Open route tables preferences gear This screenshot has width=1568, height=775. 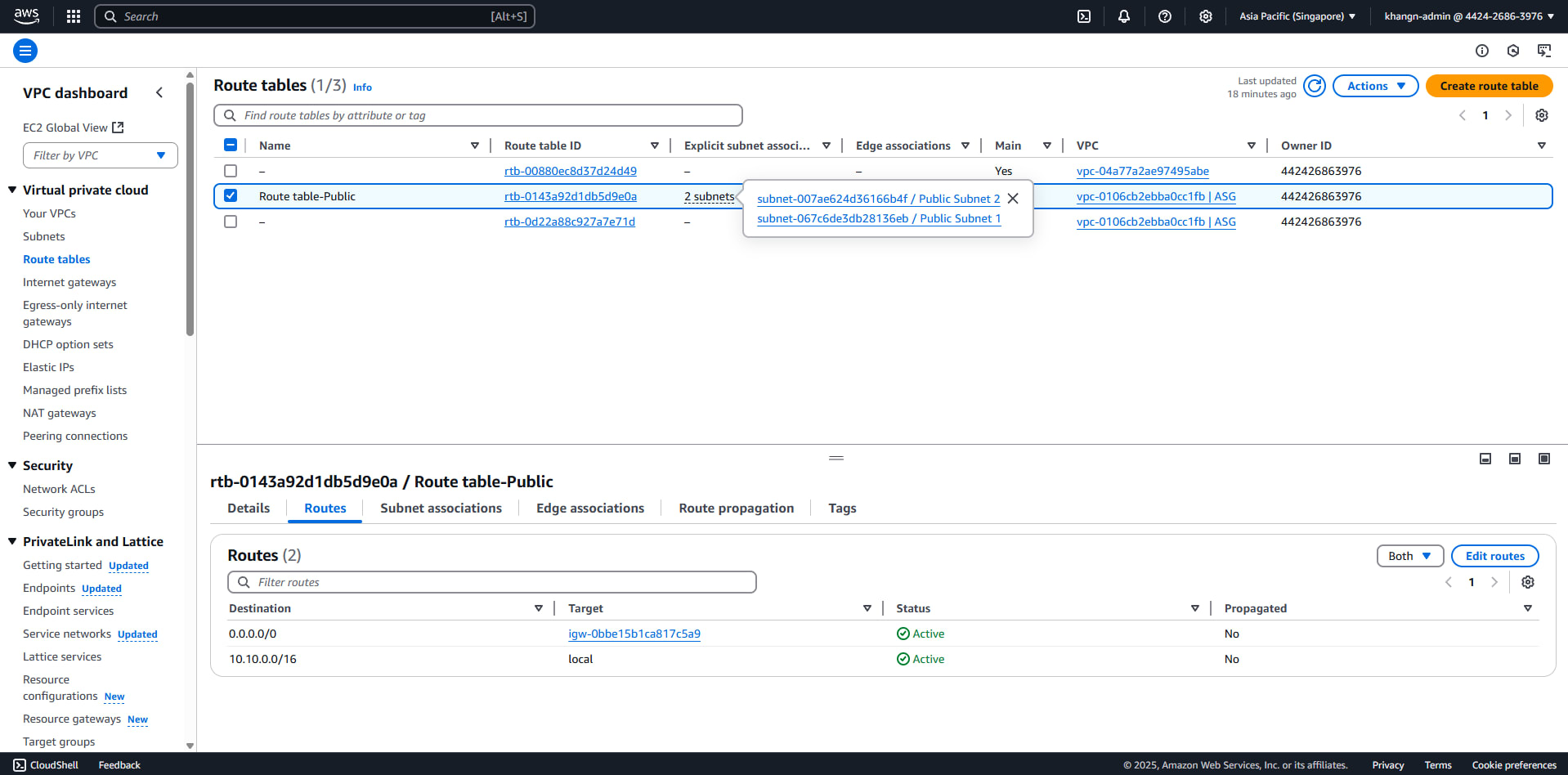[1542, 115]
